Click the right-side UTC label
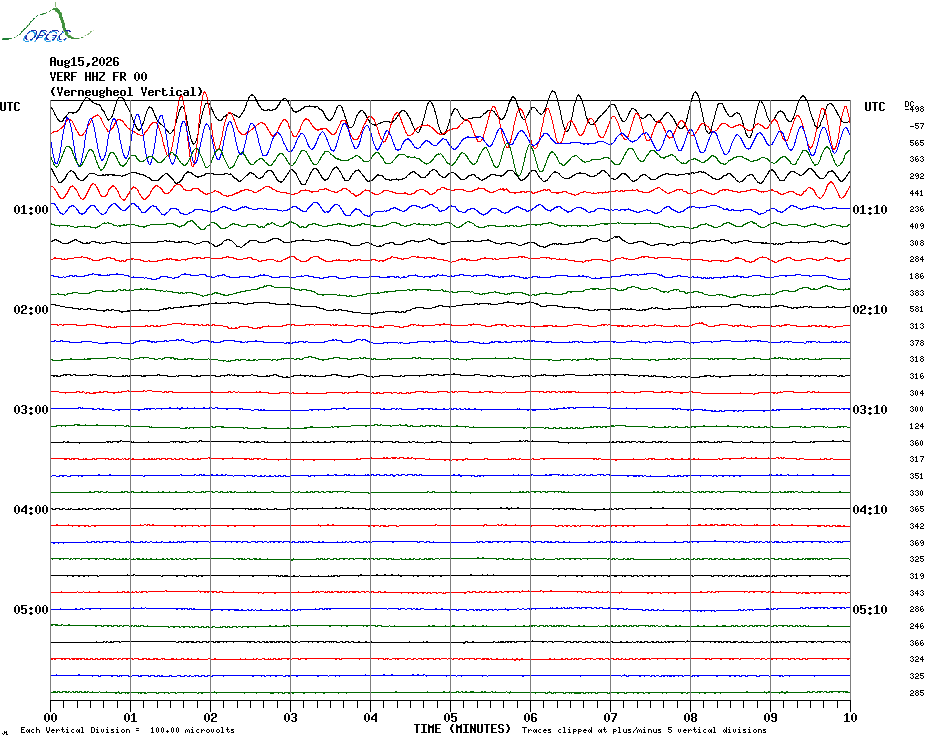 click(874, 107)
